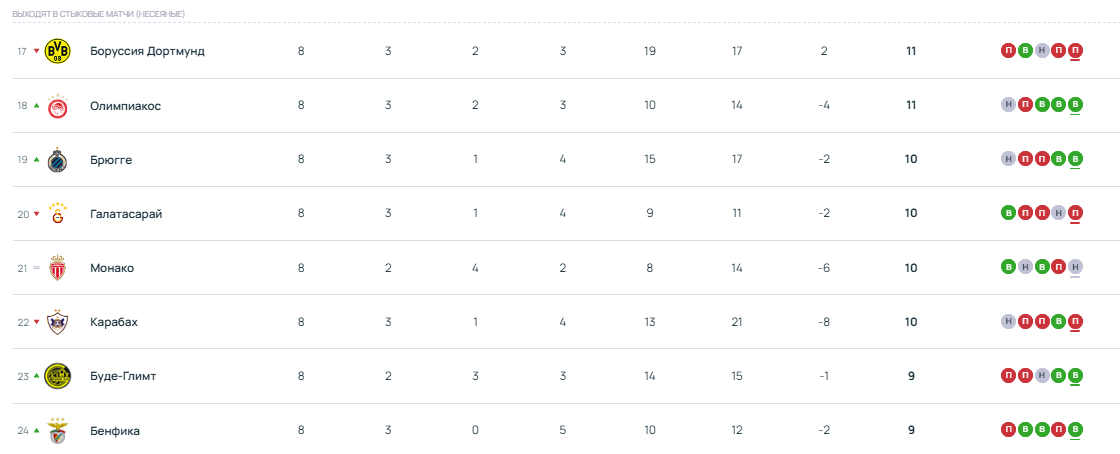The width and height of the screenshot is (1120, 454).
Task: Click the Club Brugge crest icon
Action: point(57,160)
